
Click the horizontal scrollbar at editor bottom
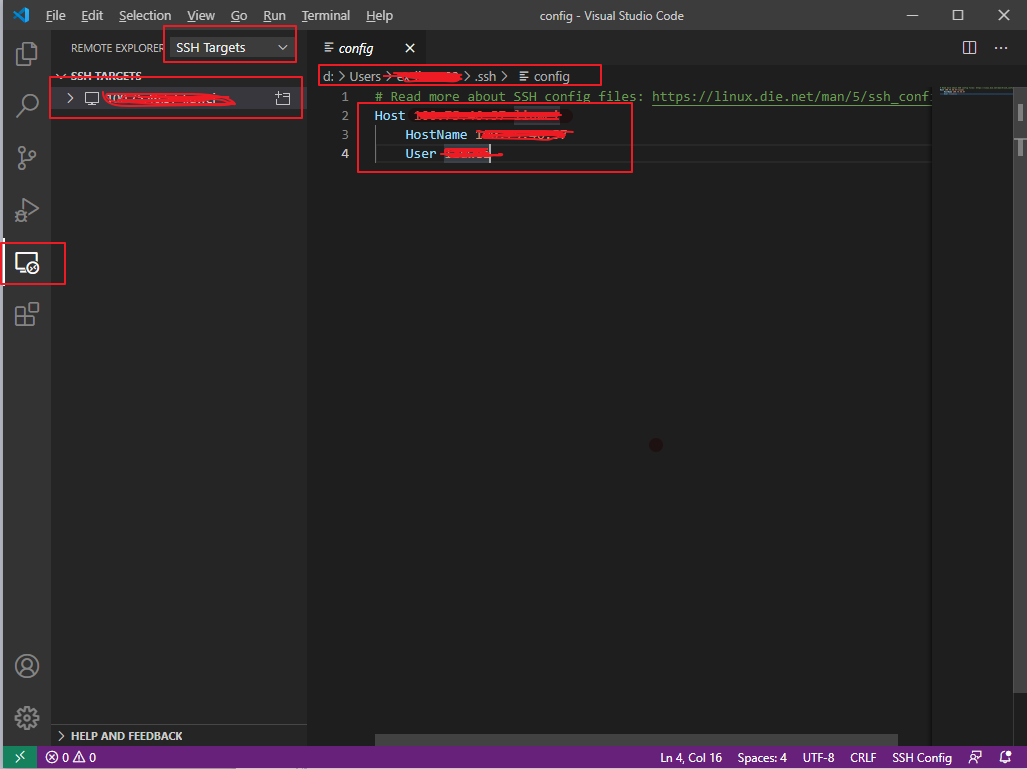[636, 740]
